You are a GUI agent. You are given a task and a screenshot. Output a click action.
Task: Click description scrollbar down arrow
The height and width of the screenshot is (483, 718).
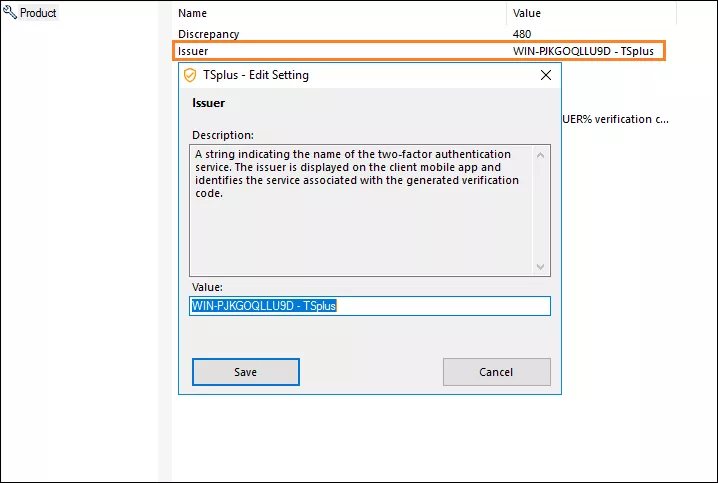(540, 266)
